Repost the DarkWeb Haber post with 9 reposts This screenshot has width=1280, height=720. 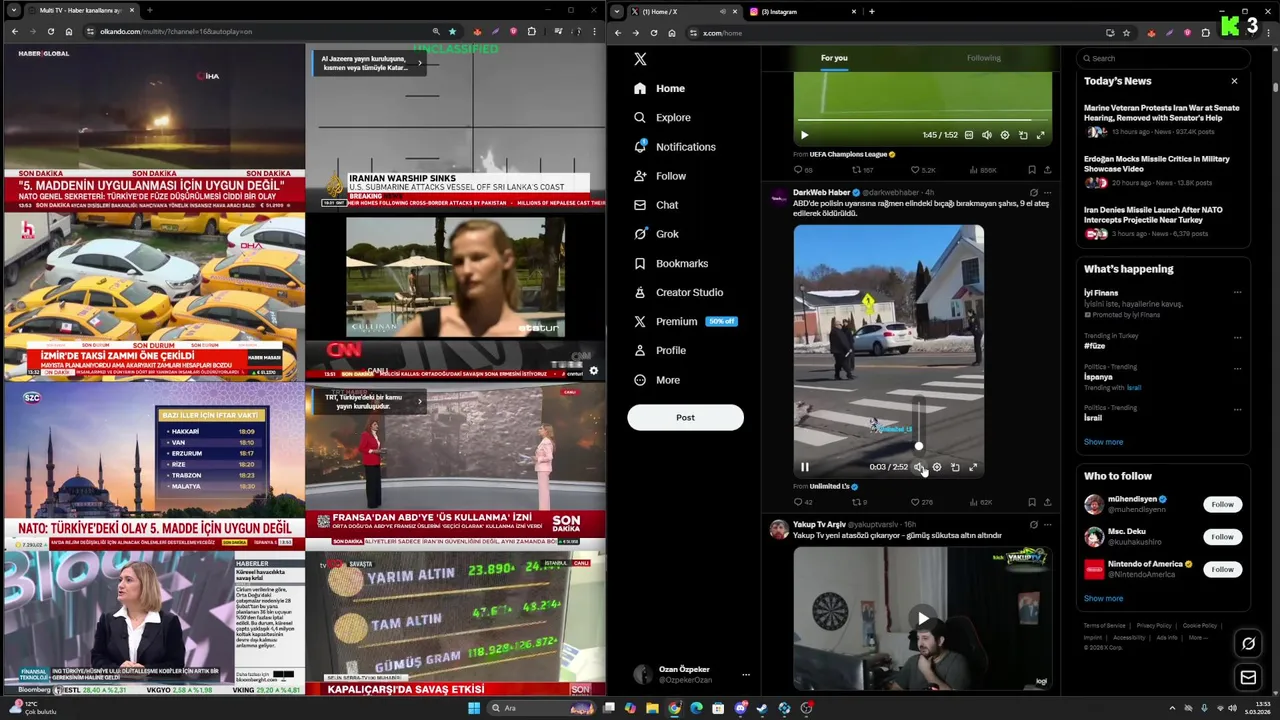[x=859, y=502]
